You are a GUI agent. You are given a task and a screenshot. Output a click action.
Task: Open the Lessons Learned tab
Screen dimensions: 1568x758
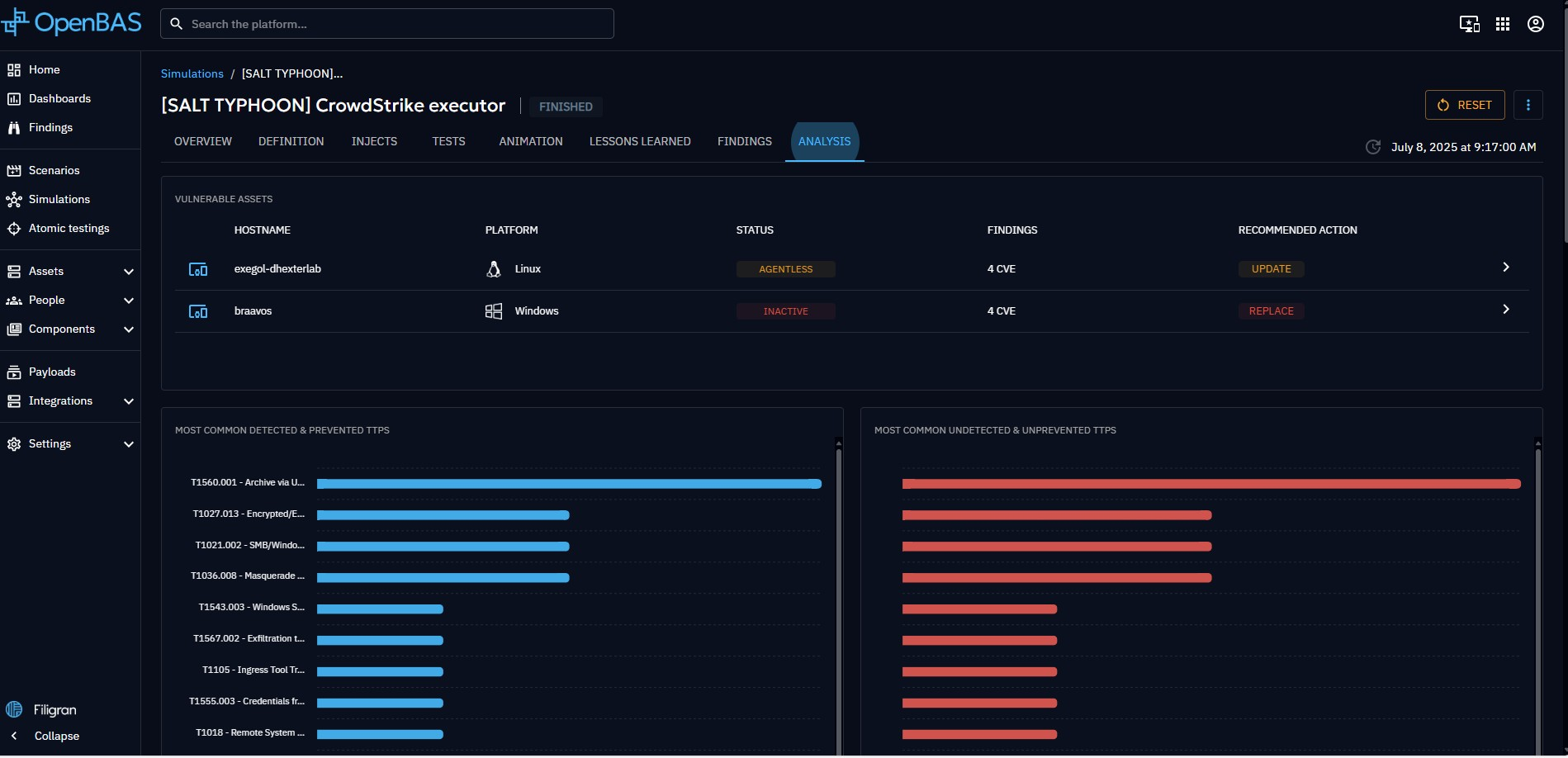pyautogui.click(x=639, y=141)
